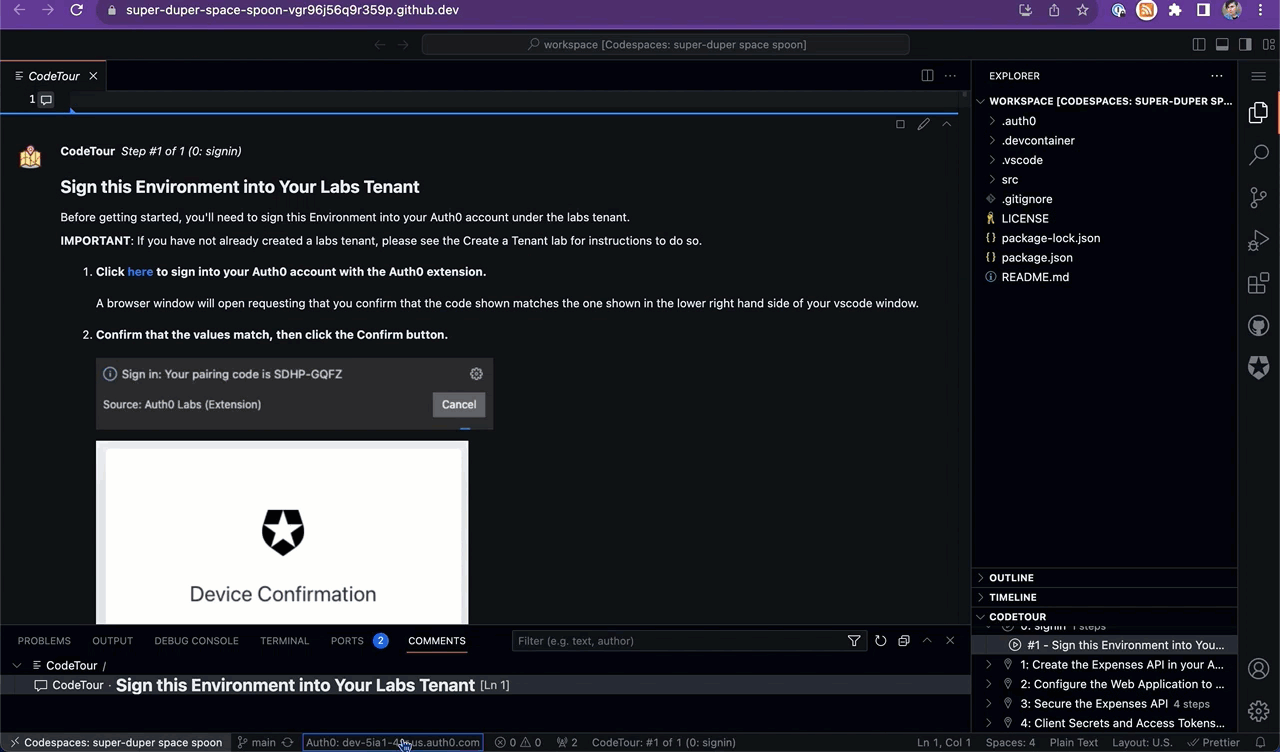This screenshot has width=1280, height=752.
Task: Expand the TIMELINE section
Action: pyautogui.click(x=1104, y=597)
